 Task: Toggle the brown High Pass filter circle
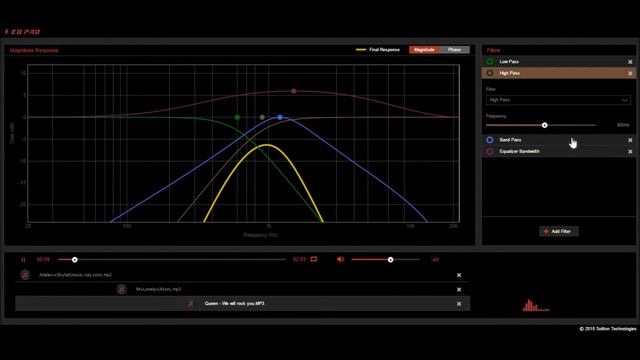tap(490, 73)
